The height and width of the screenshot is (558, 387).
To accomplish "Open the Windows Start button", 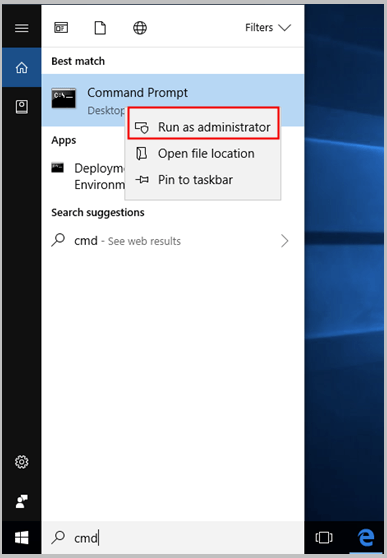I will pyautogui.click(x=22, y=538).
